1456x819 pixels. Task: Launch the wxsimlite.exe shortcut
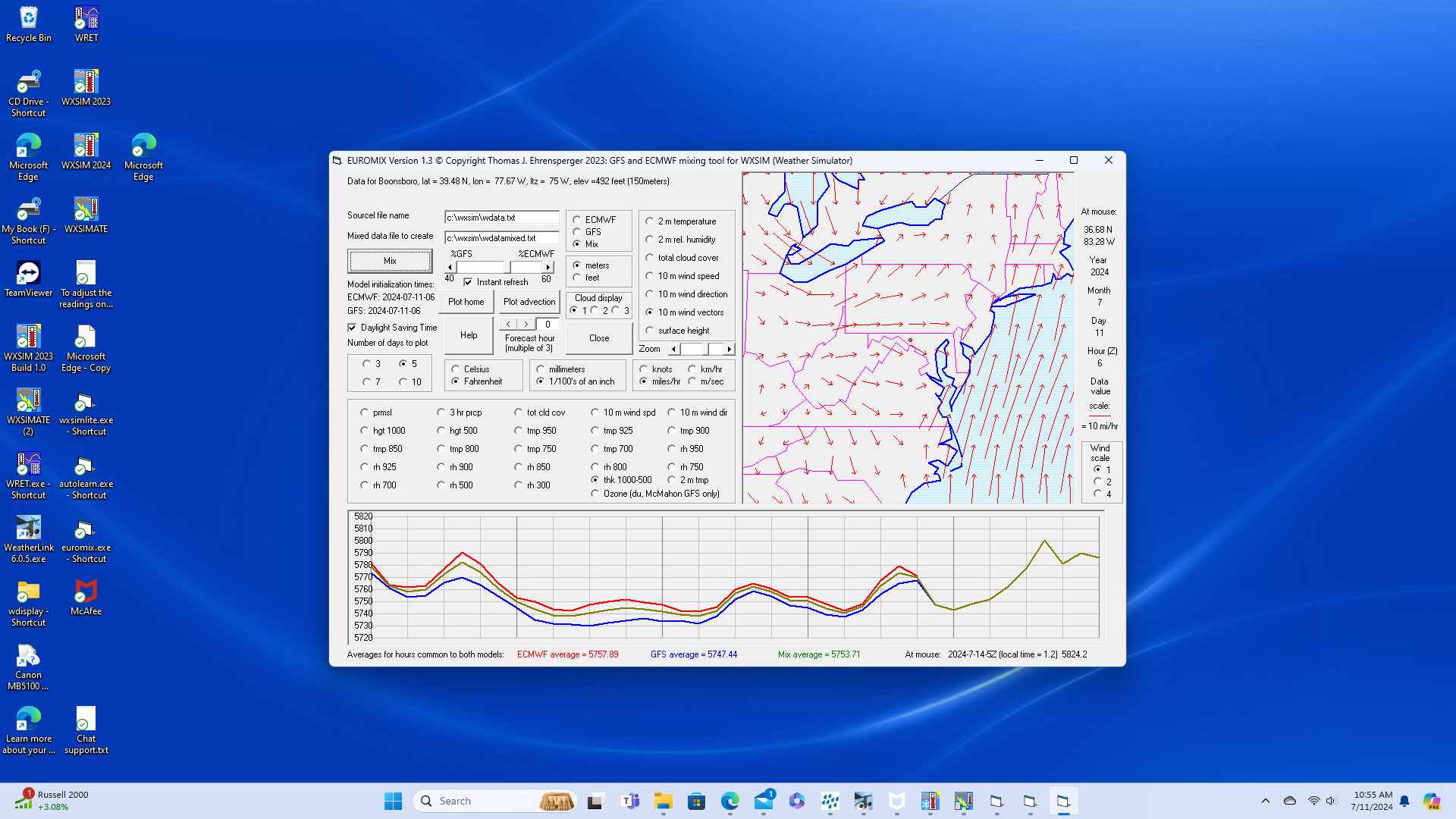[86, 412]
